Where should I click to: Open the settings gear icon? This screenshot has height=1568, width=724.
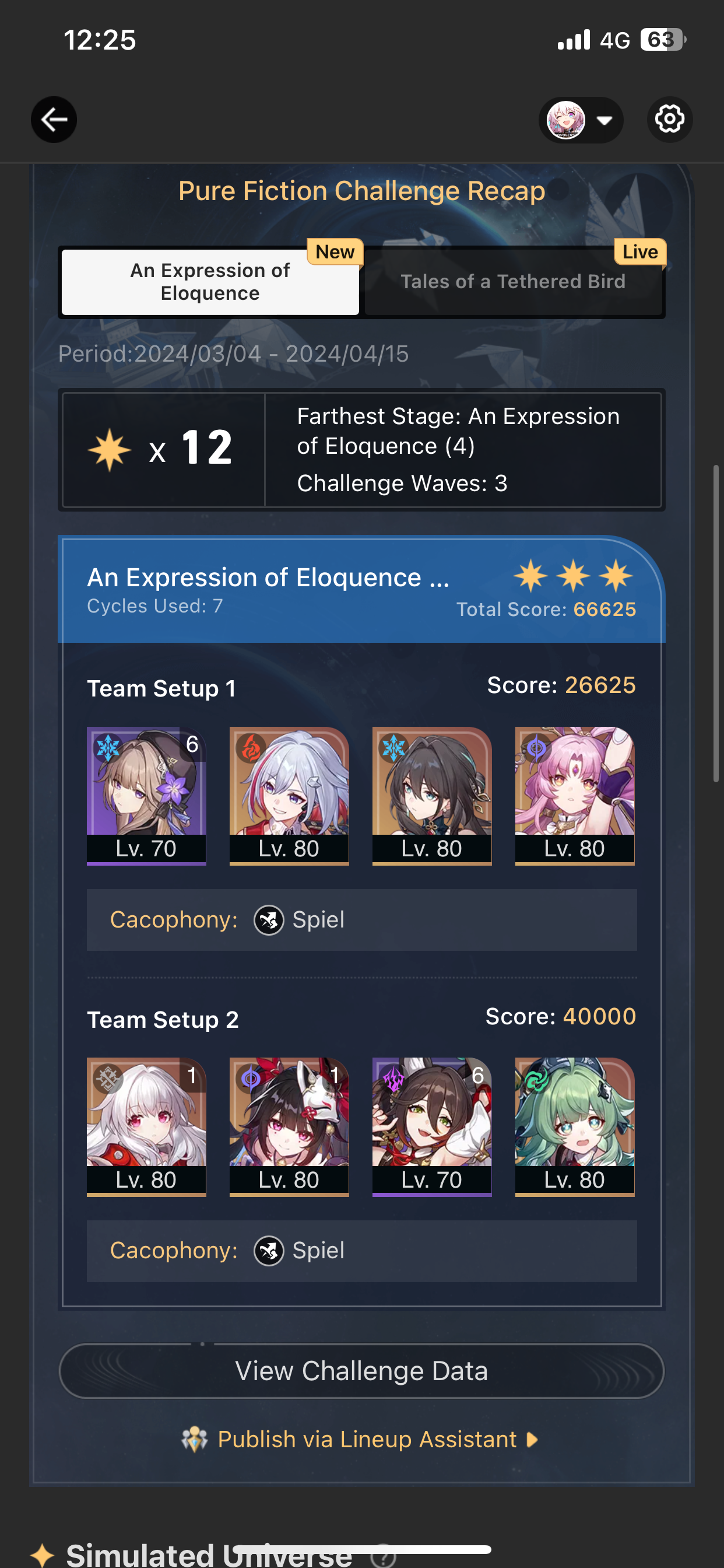point(669,120)
